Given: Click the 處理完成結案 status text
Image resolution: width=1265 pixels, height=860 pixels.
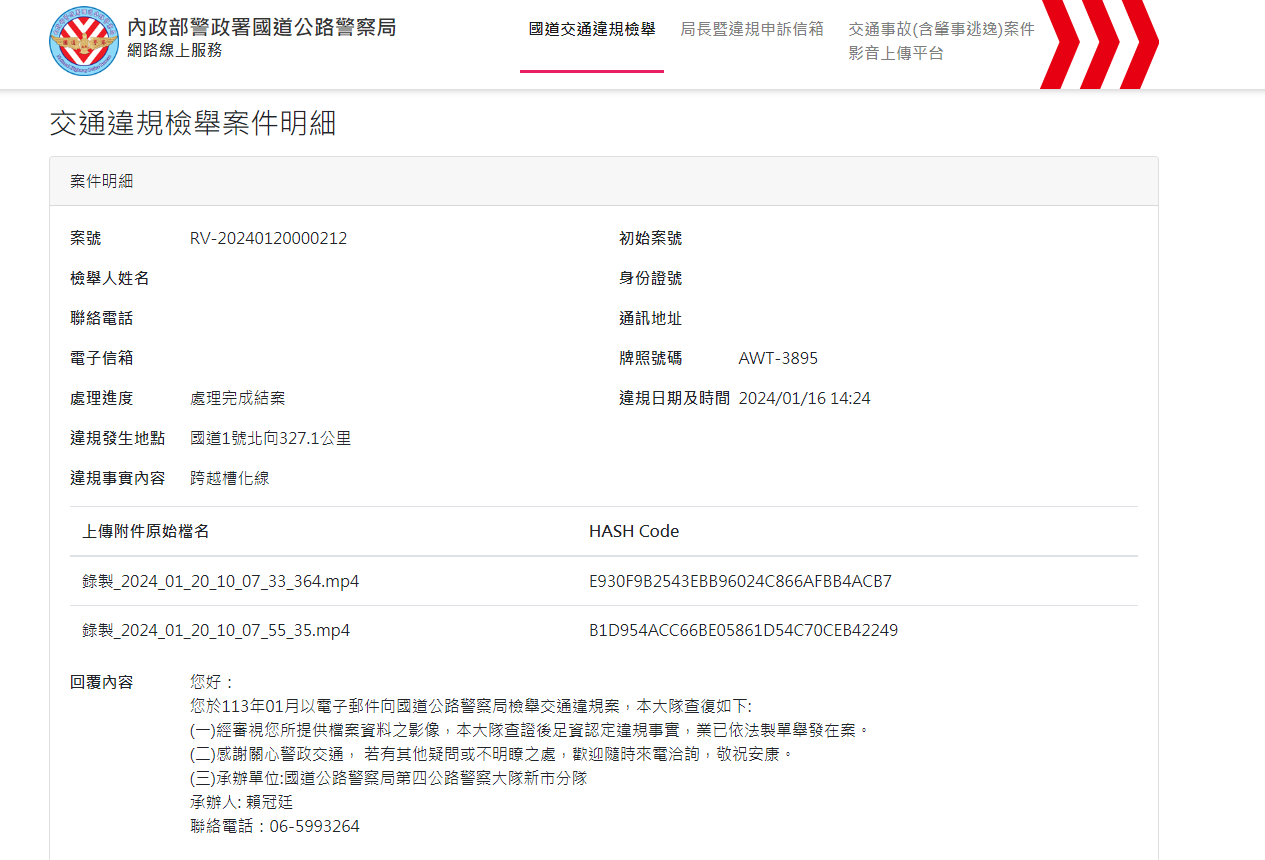Looking at the screenshot, I should [238, 398].
